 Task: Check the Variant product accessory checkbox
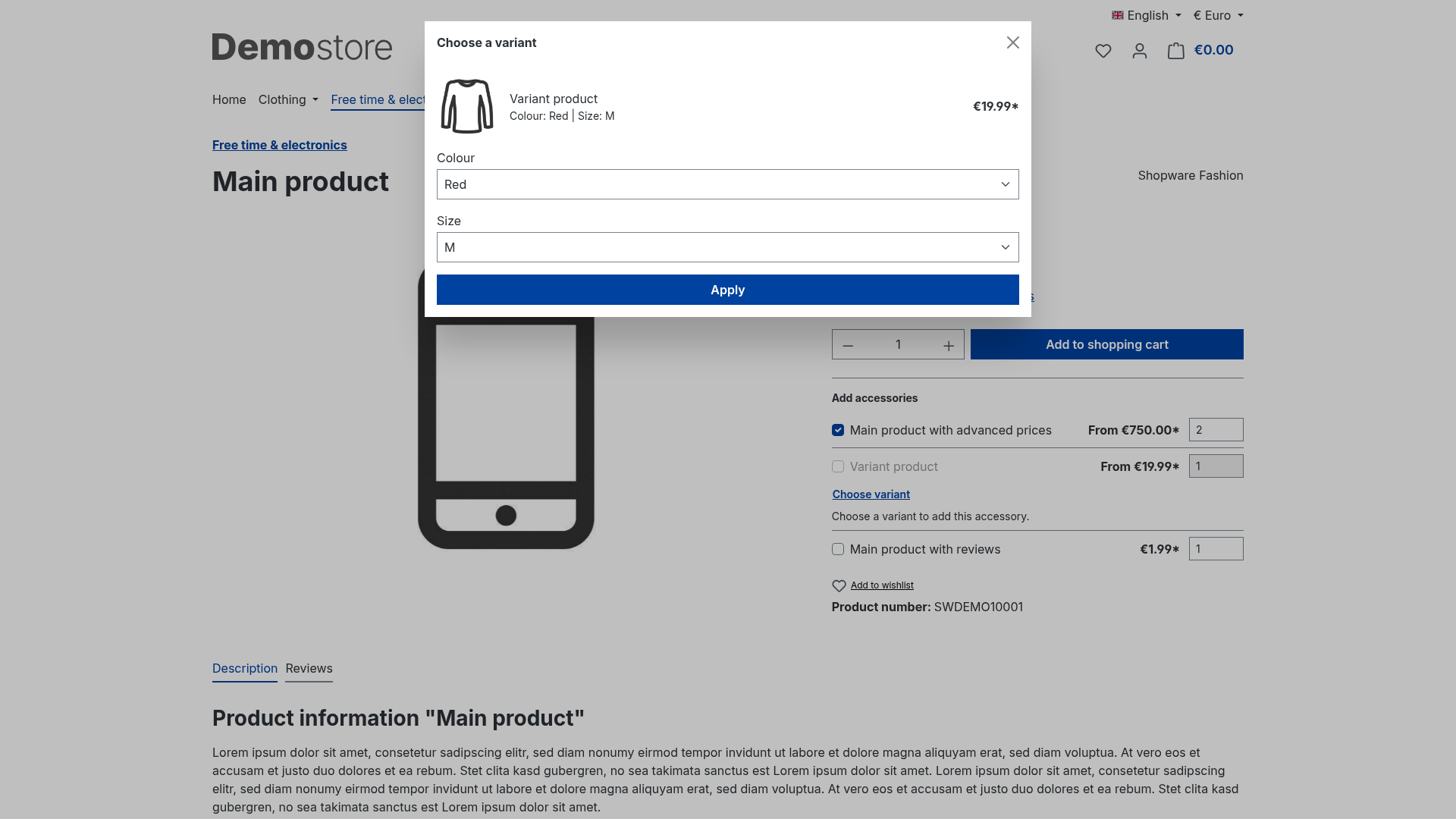point(838,466)
